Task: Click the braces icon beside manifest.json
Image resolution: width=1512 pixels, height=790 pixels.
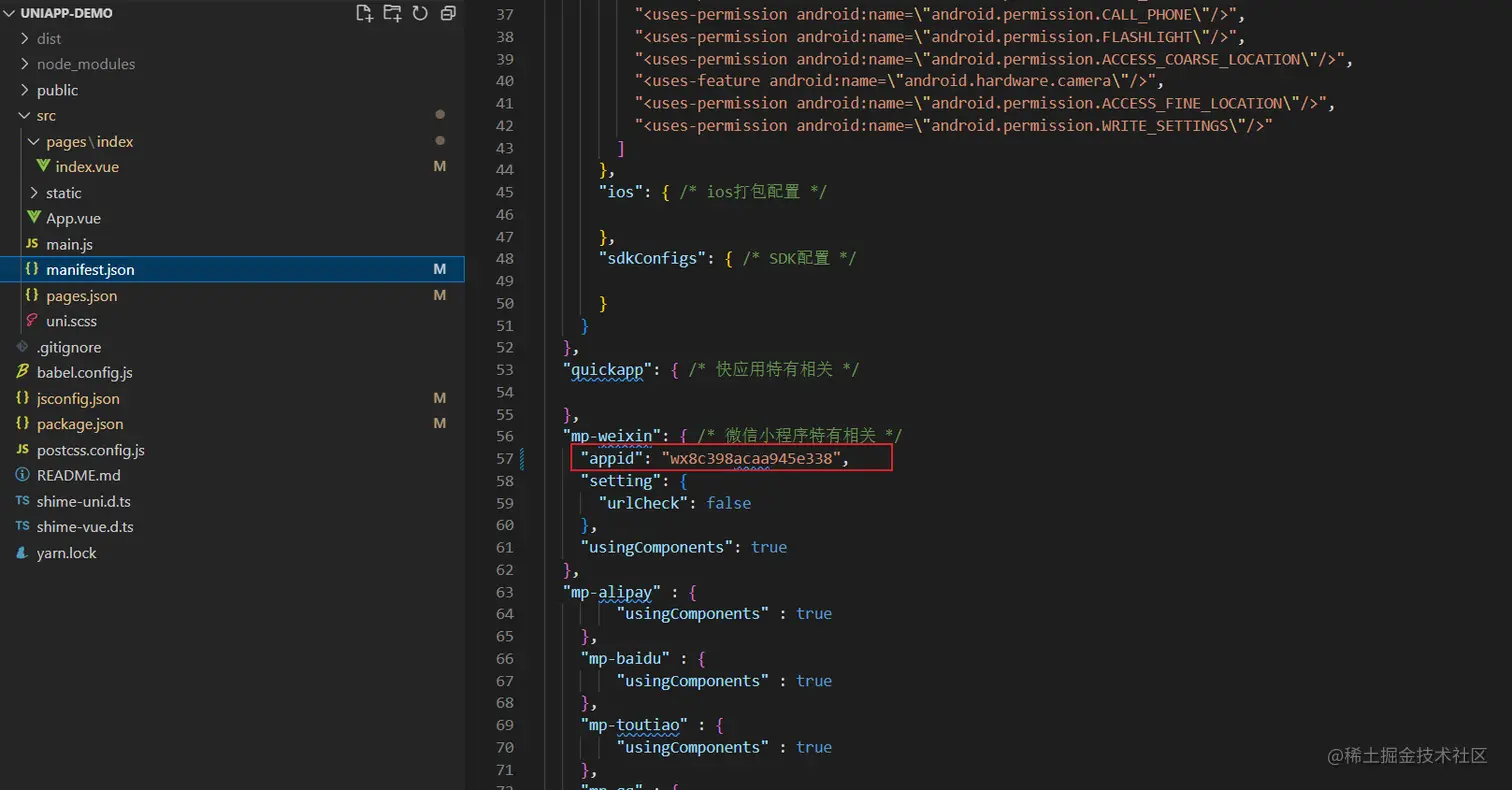Action: [32, 270]
